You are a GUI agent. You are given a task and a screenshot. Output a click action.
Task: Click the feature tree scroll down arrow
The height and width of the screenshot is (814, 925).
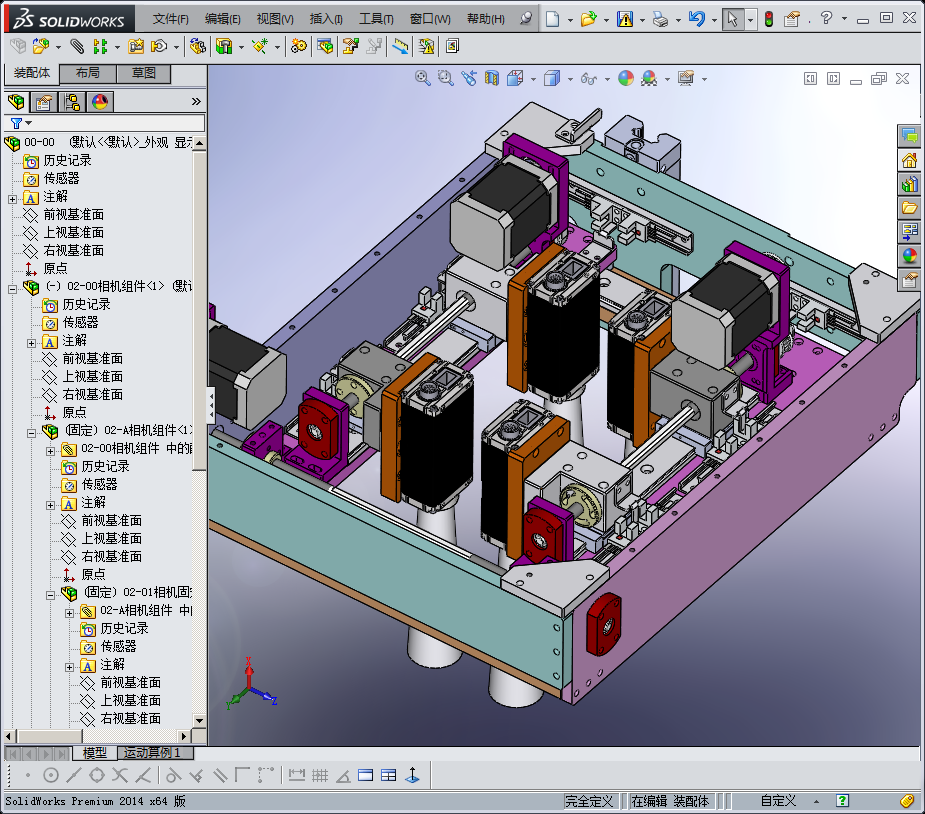coord(199,720)
